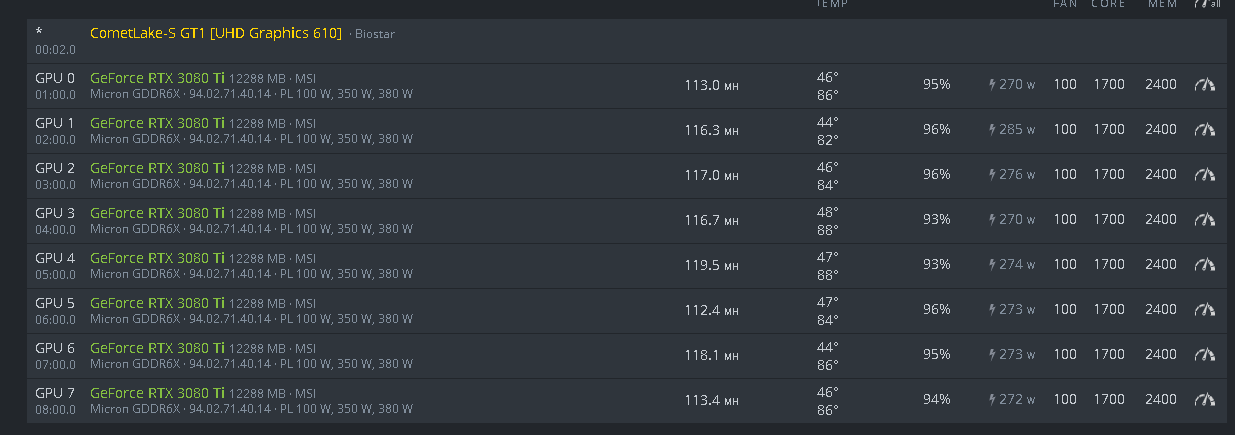
Task: Open overclock settings for GPU 7
Action: click(1204, 400)
